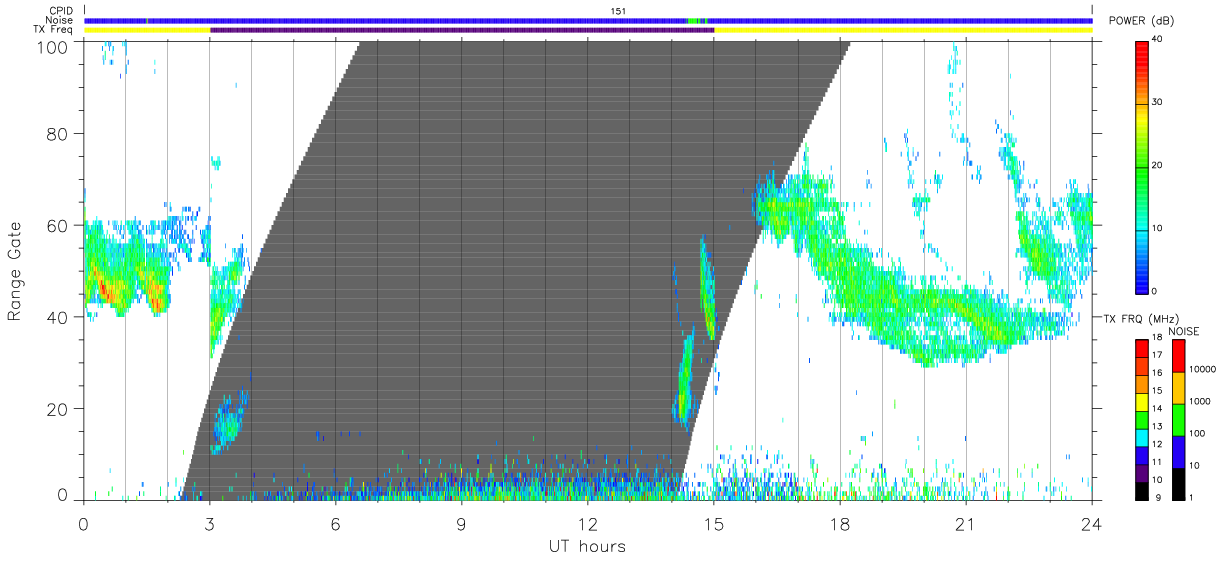Click the yellow swatch in TX FRQ legend
Viewport: 1228px width, 567px height.
[x=1141, y=400]
